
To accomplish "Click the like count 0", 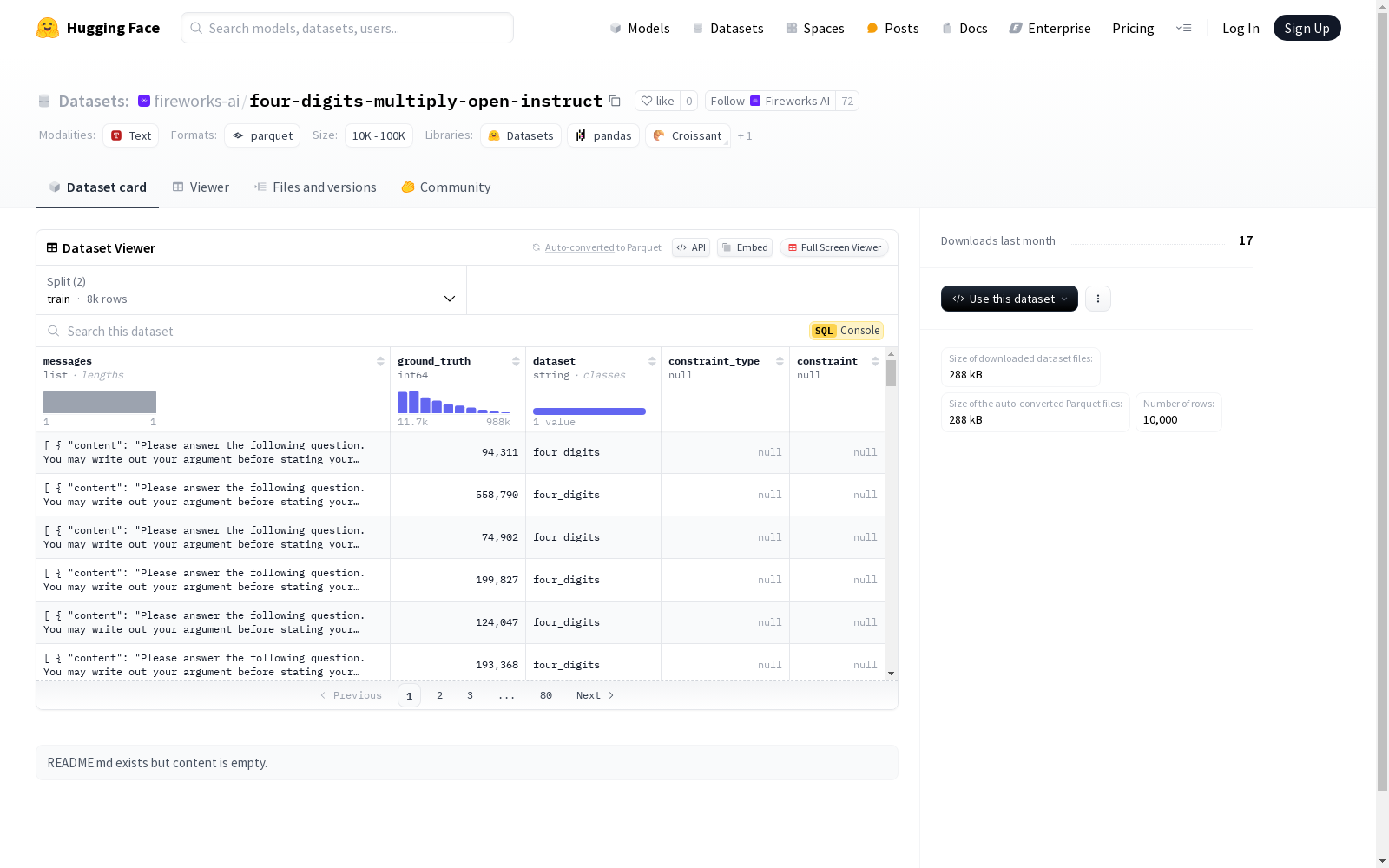I will [689, 101].
